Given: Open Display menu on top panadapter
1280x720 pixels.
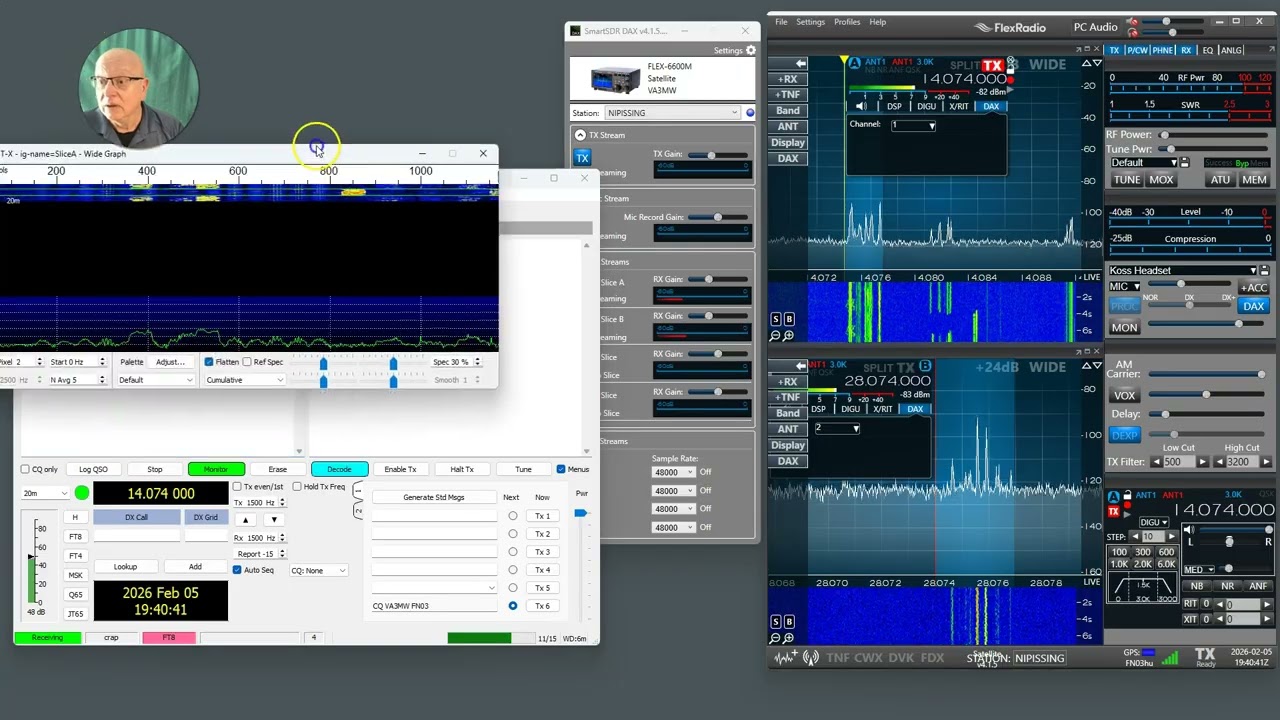Looking at the screenshot, I should [x=788, y=143].
